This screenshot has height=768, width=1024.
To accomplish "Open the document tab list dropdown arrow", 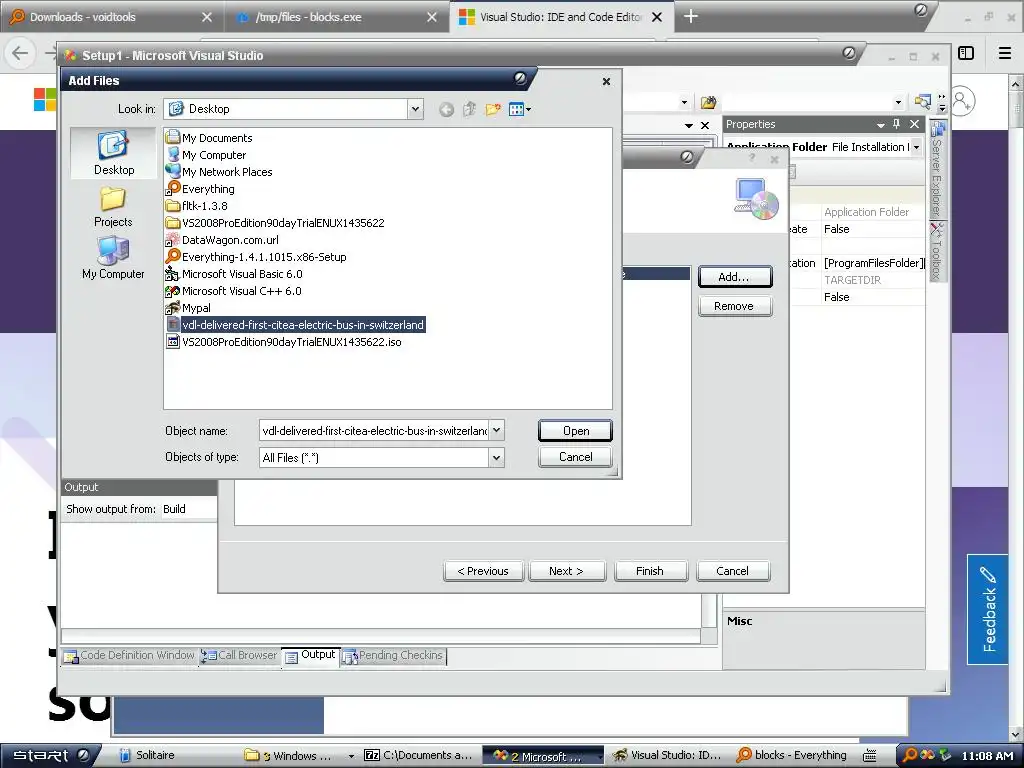I will coord(688,125).
